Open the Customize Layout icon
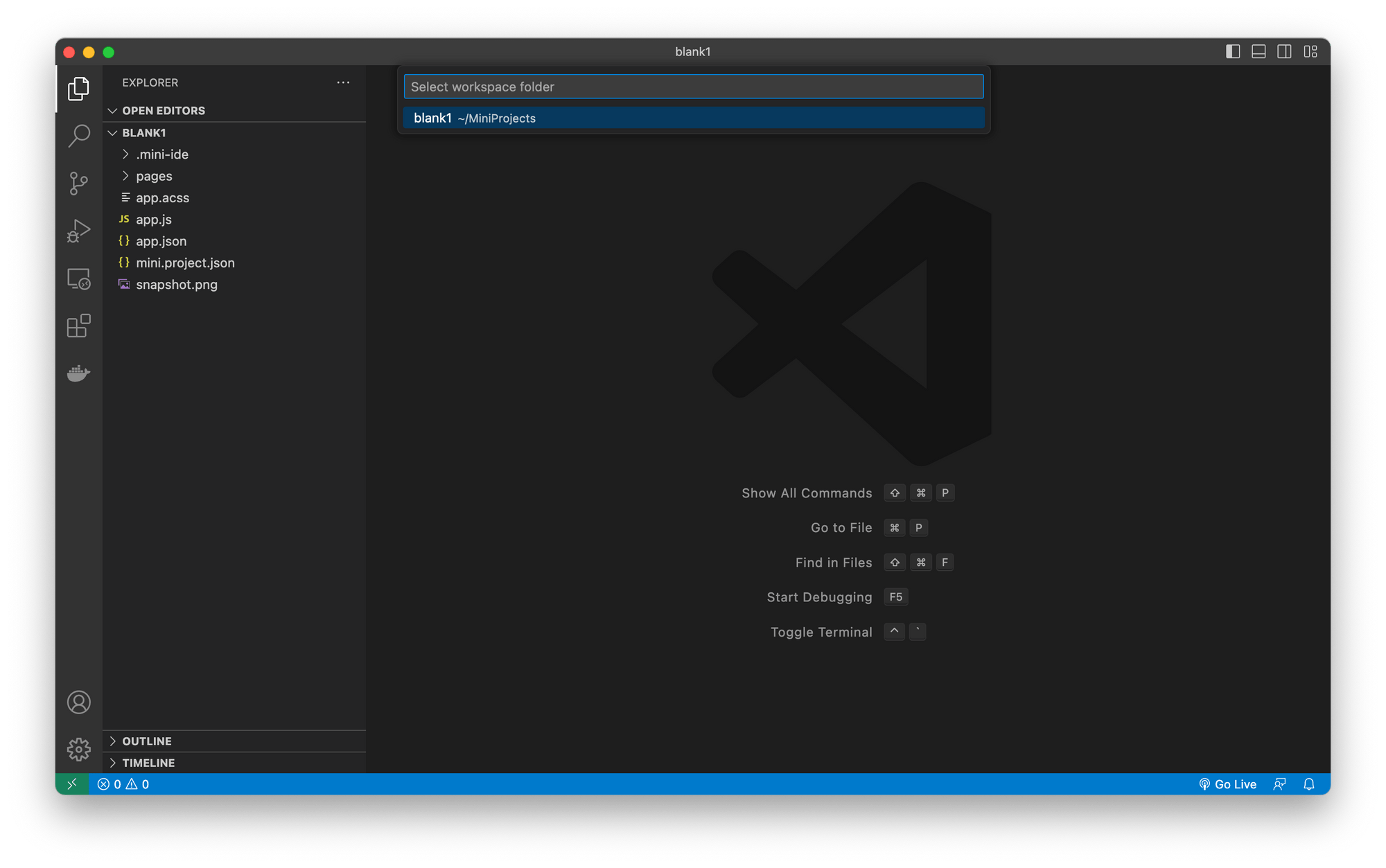The height and width of the screenshot is (868, 1386). click(1310, 51)
